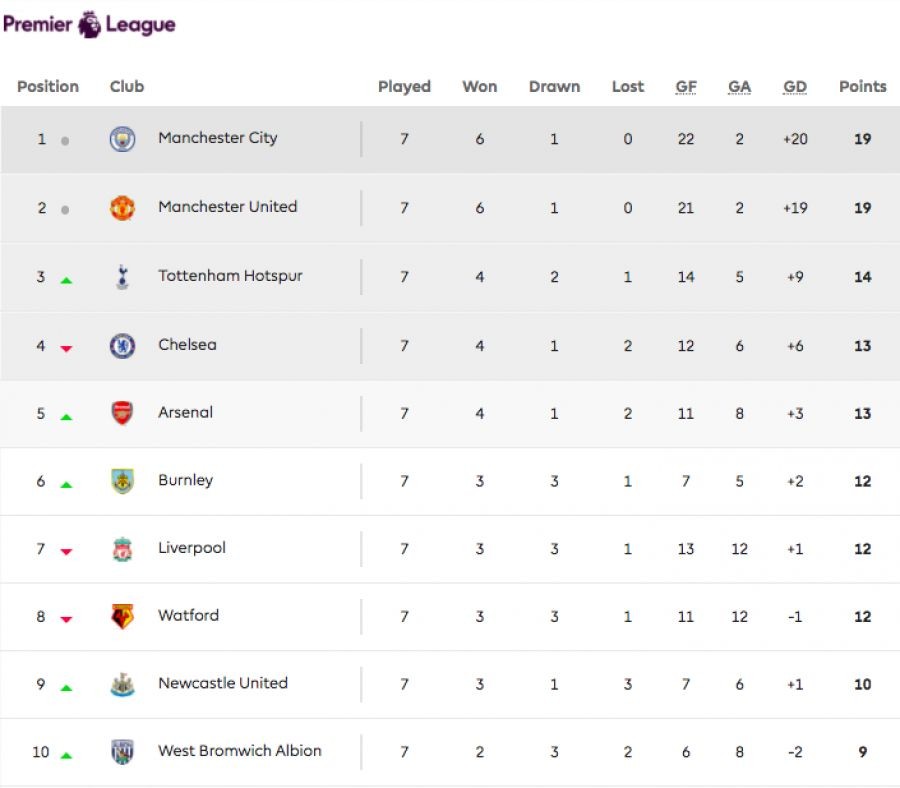Click Chelsea's red down movement arrow
The height and width of the screenshot is (788, 900).
[66, 348]
